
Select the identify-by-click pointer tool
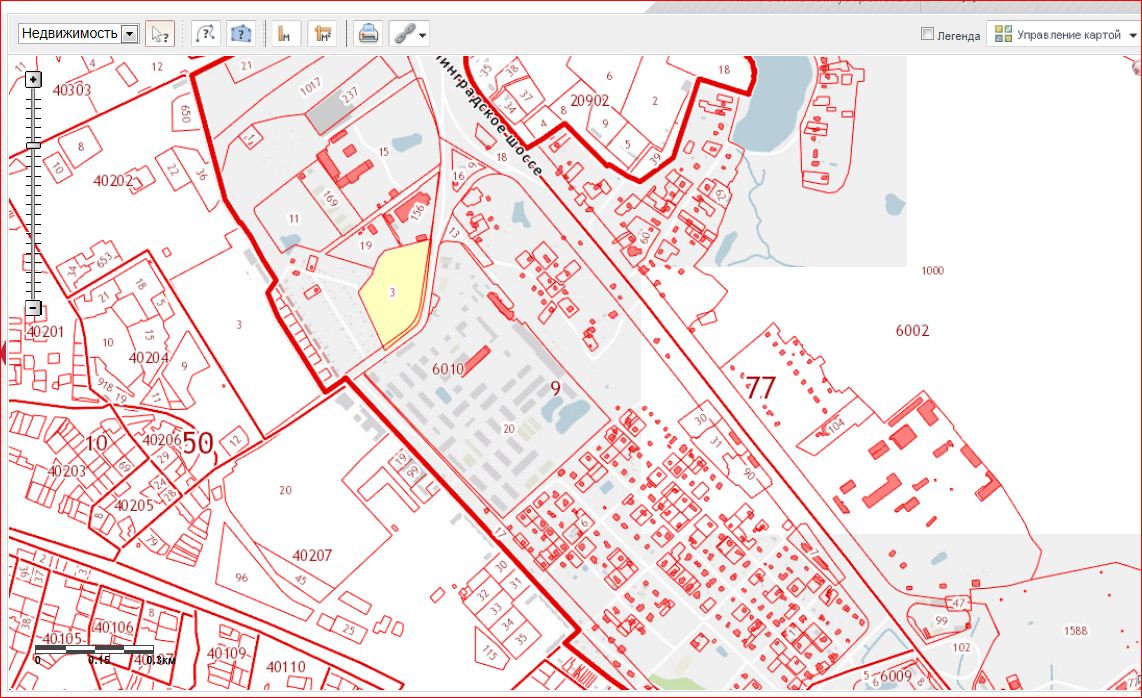click(158, 34)
